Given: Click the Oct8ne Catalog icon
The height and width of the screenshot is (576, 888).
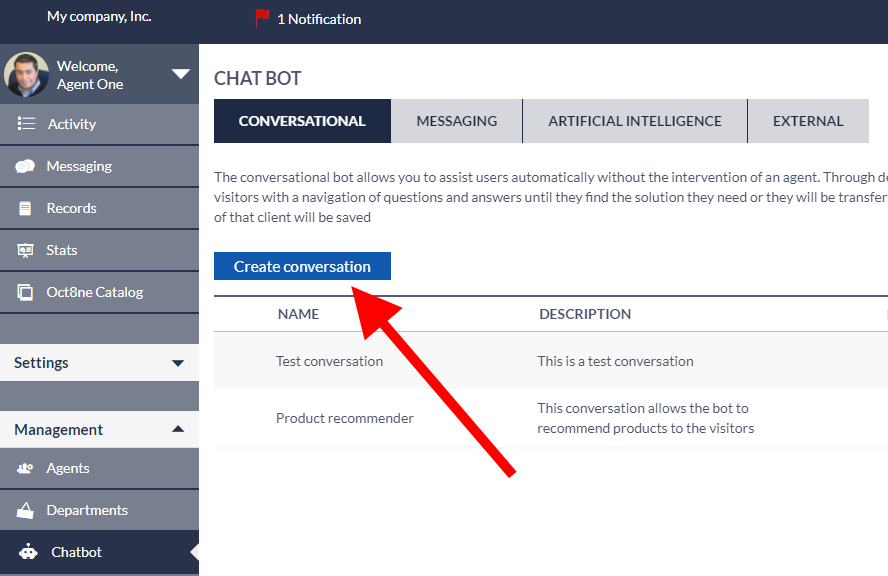Looking at the screenshot, I should coord(26,292).
